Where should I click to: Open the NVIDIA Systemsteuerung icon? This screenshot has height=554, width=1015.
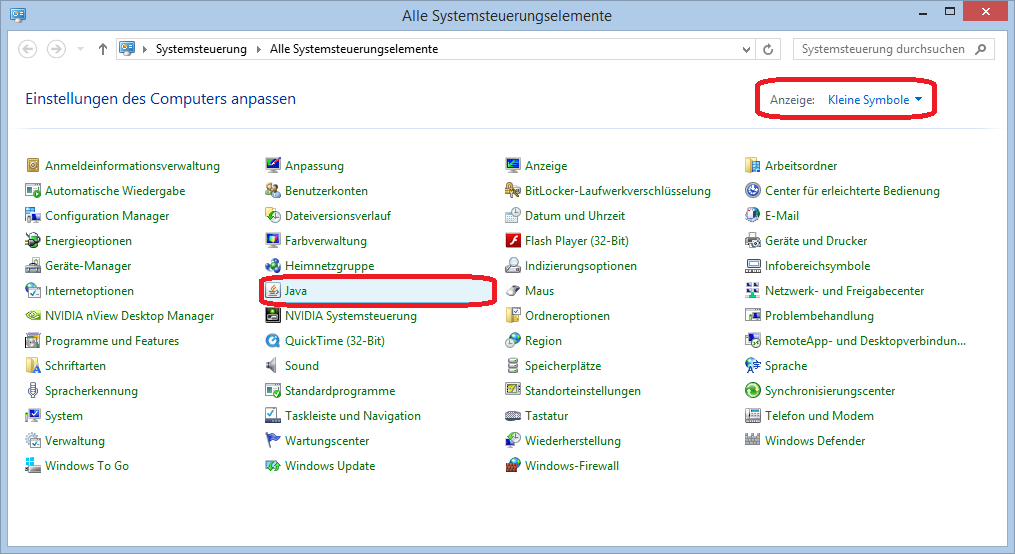point(273,316)
